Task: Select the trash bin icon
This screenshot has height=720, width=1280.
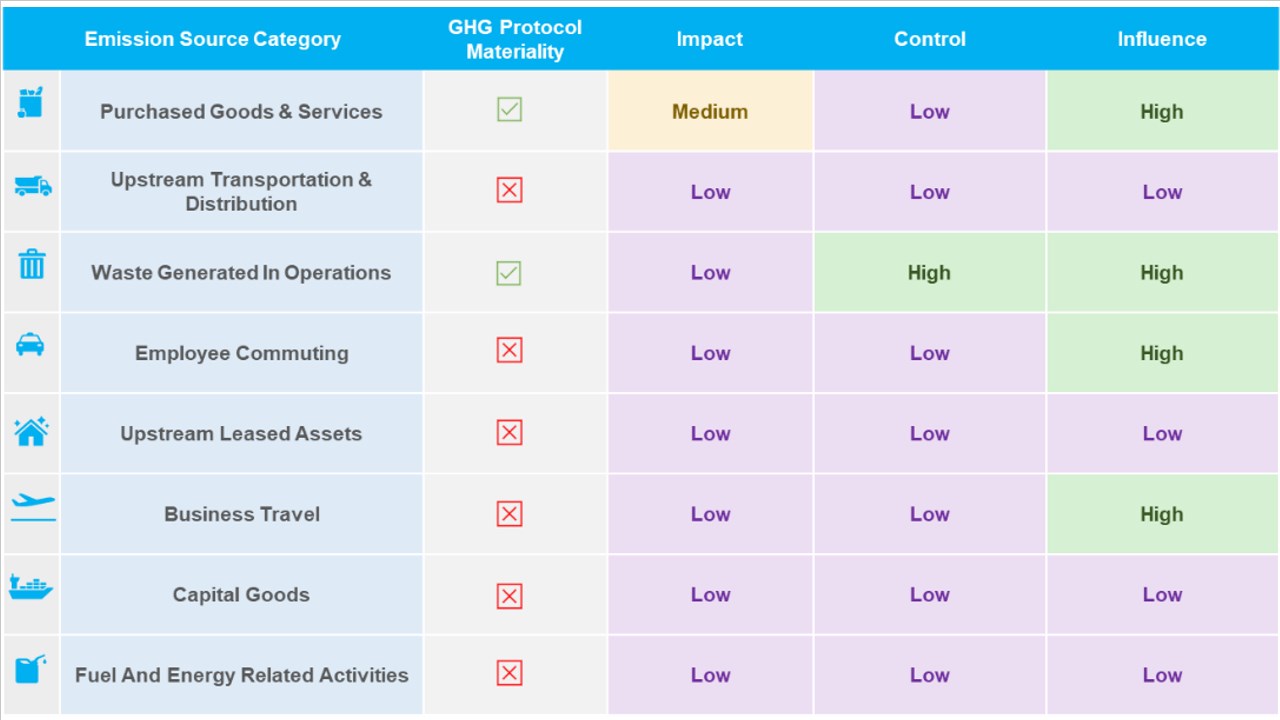Action: [x=32, y=265]
